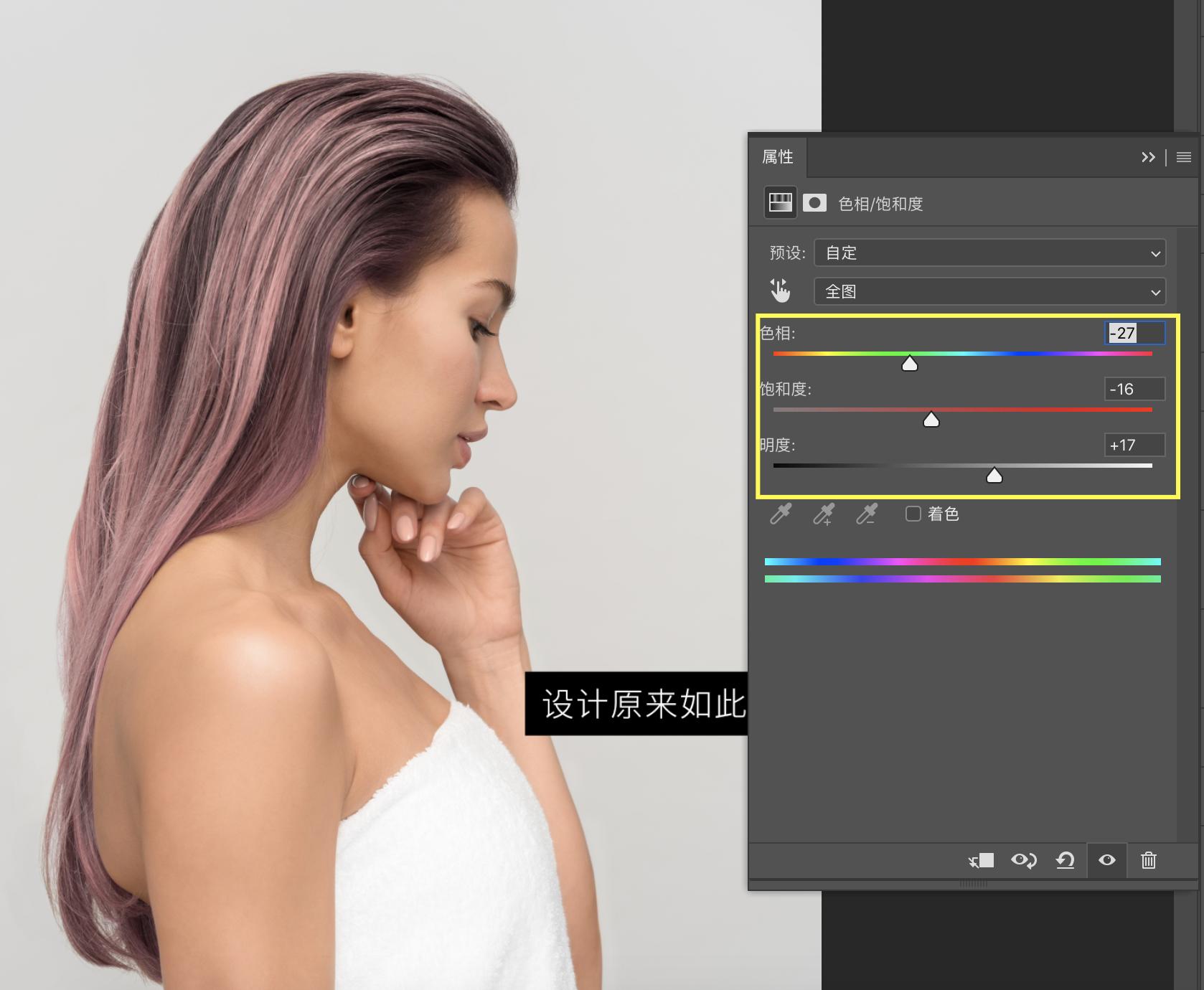Select the layer mask icon
The image size is (1204, 990).
coord(814,203)
